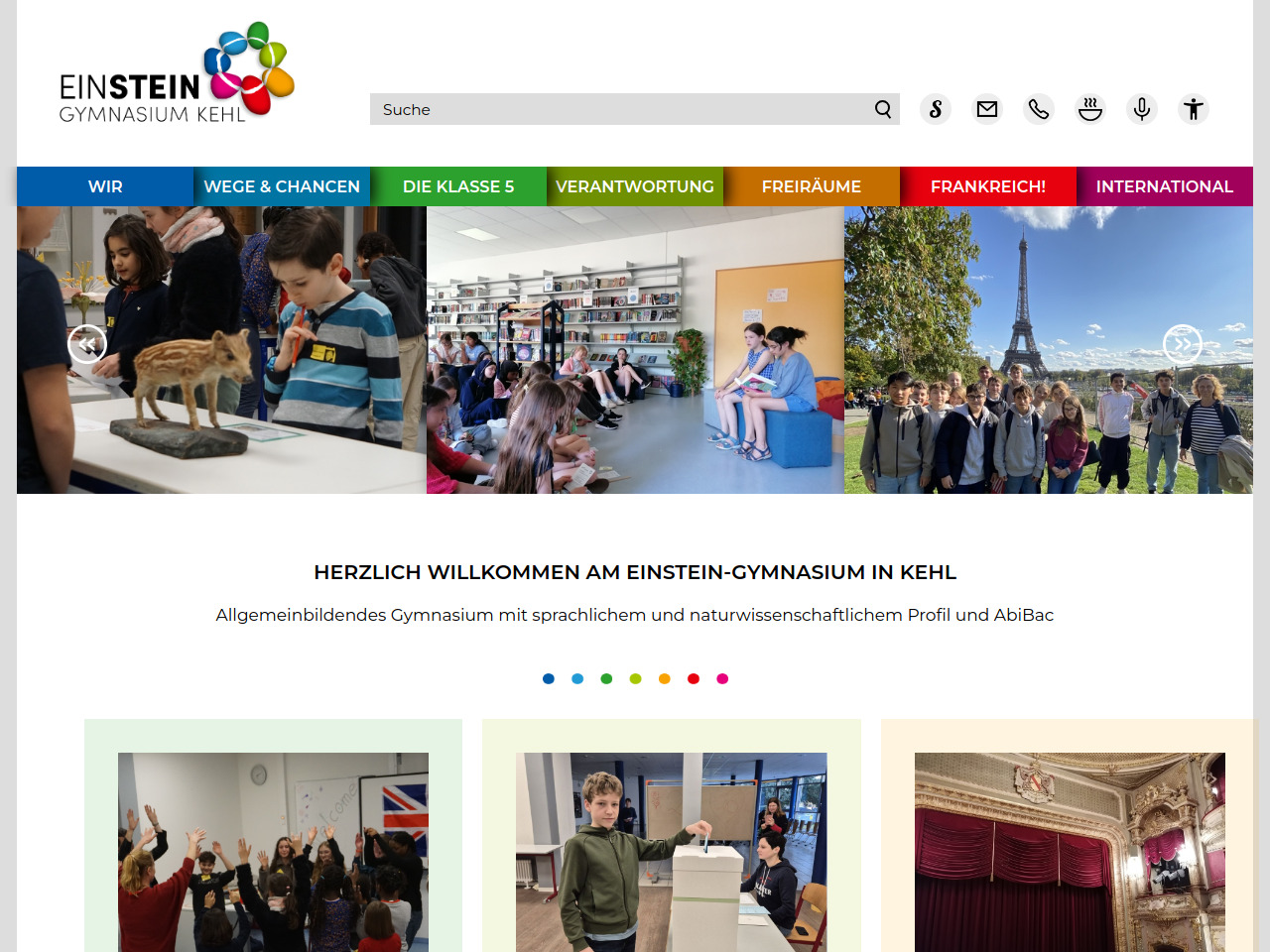This screenshot has width=1270, height=952.
Task: Open the Einstein Gymnasium Kehl logo
Action: 177,73
